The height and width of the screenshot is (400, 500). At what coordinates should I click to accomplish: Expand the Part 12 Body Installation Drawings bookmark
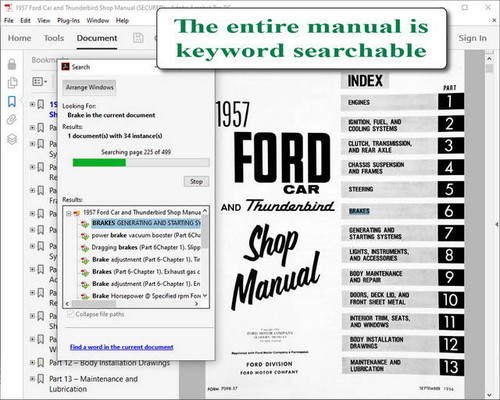pyautogui.click(x=32, y=362)
